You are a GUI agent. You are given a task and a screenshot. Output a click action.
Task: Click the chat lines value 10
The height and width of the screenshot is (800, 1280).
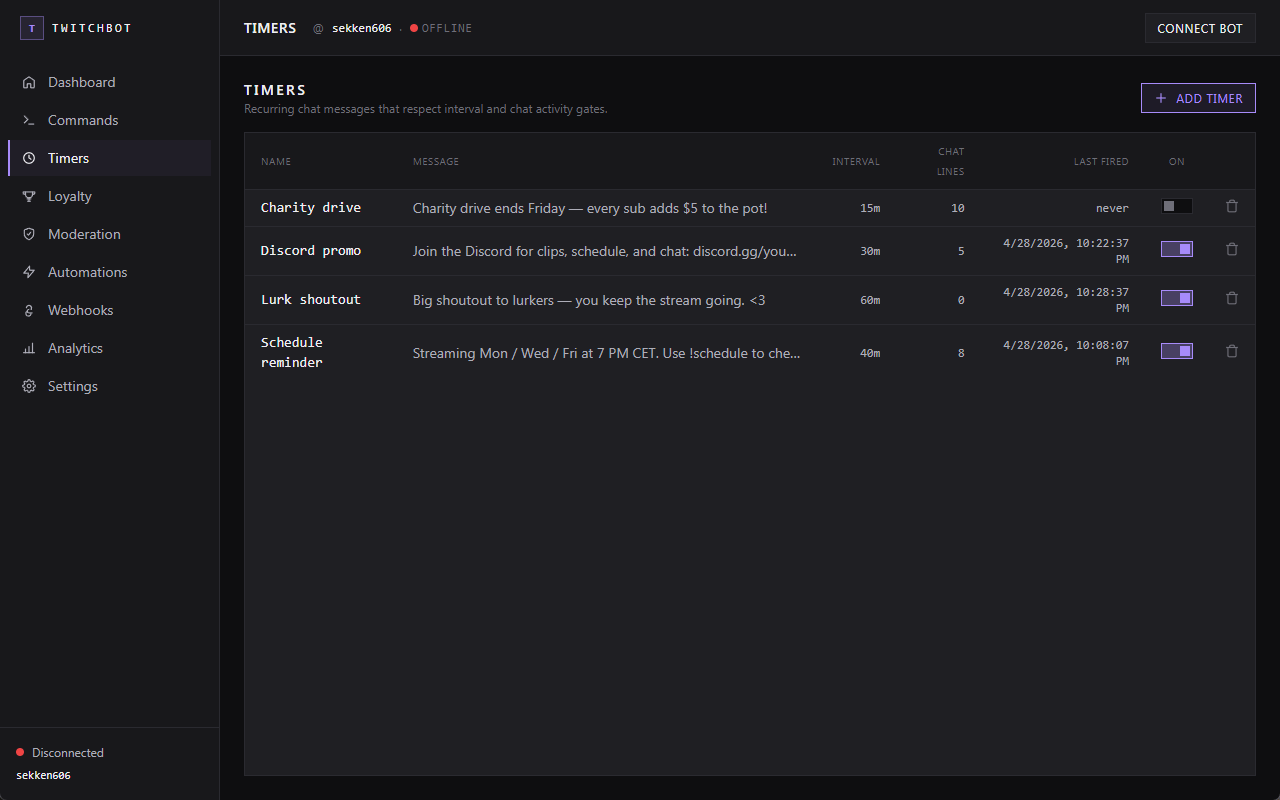(958, 208)
